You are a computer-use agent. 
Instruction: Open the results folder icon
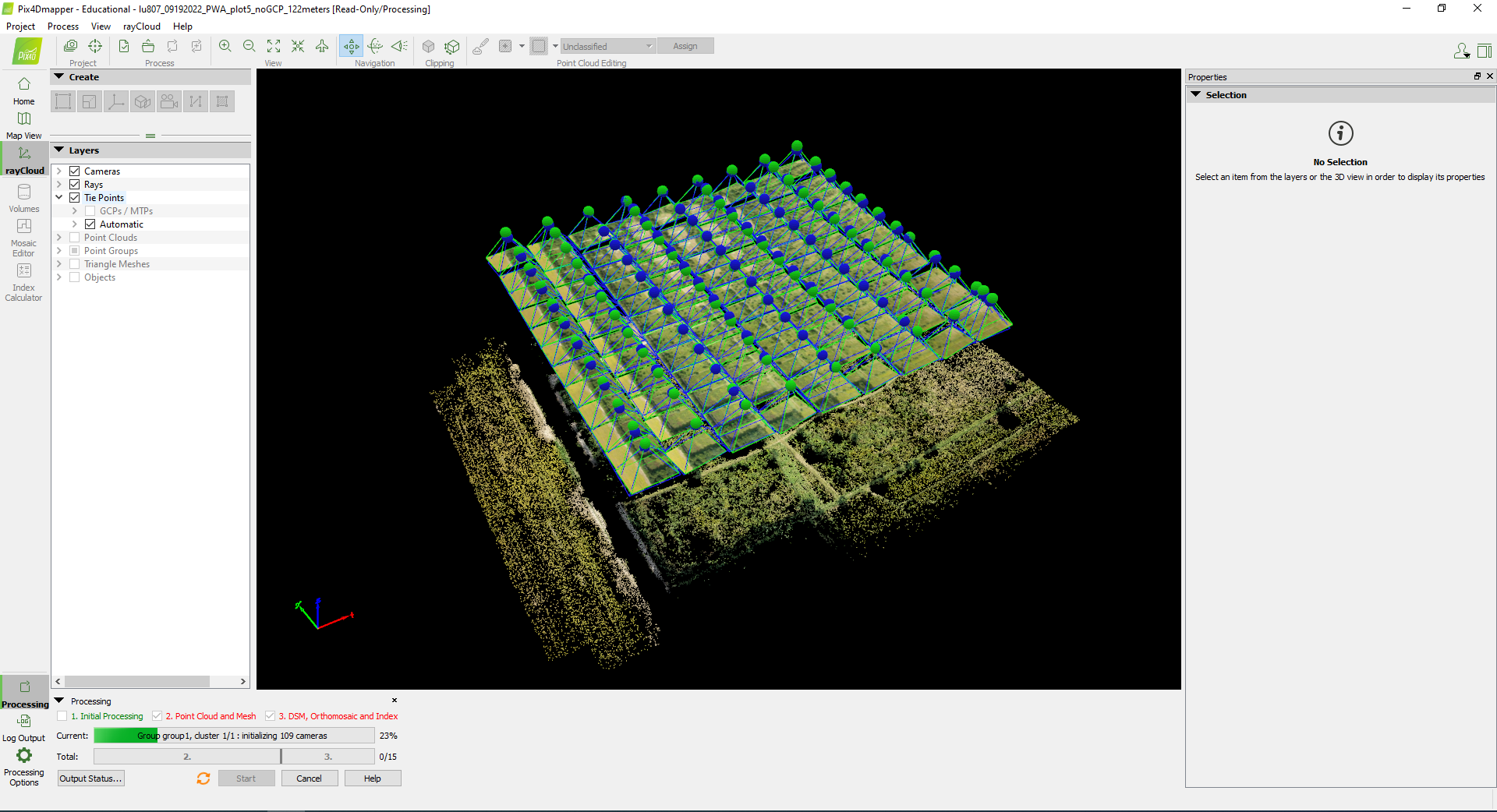[148, 46]
